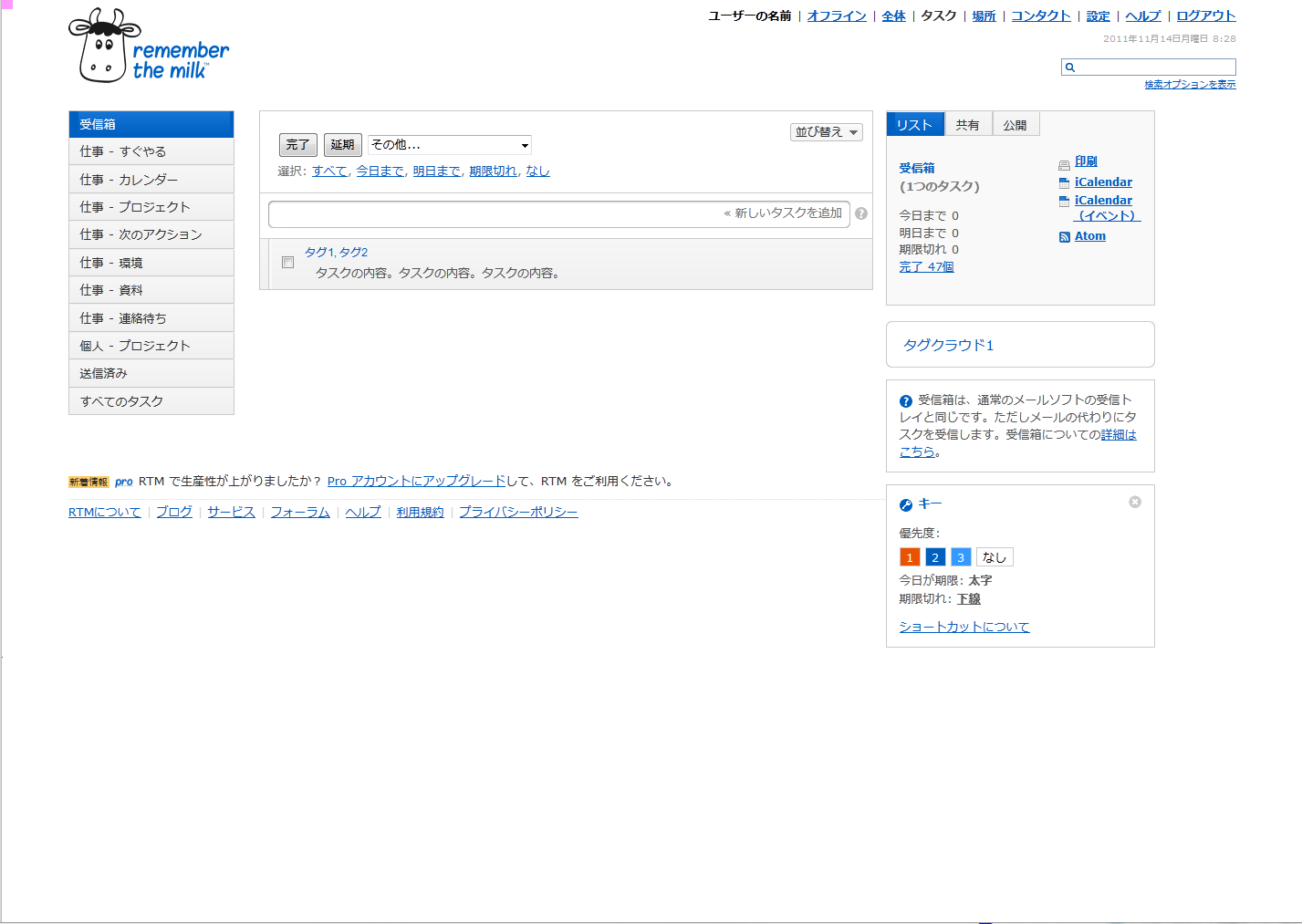Viewport: 1302px width, 924px height.
Task: Click the なし priority box
Action: point(995,557)
